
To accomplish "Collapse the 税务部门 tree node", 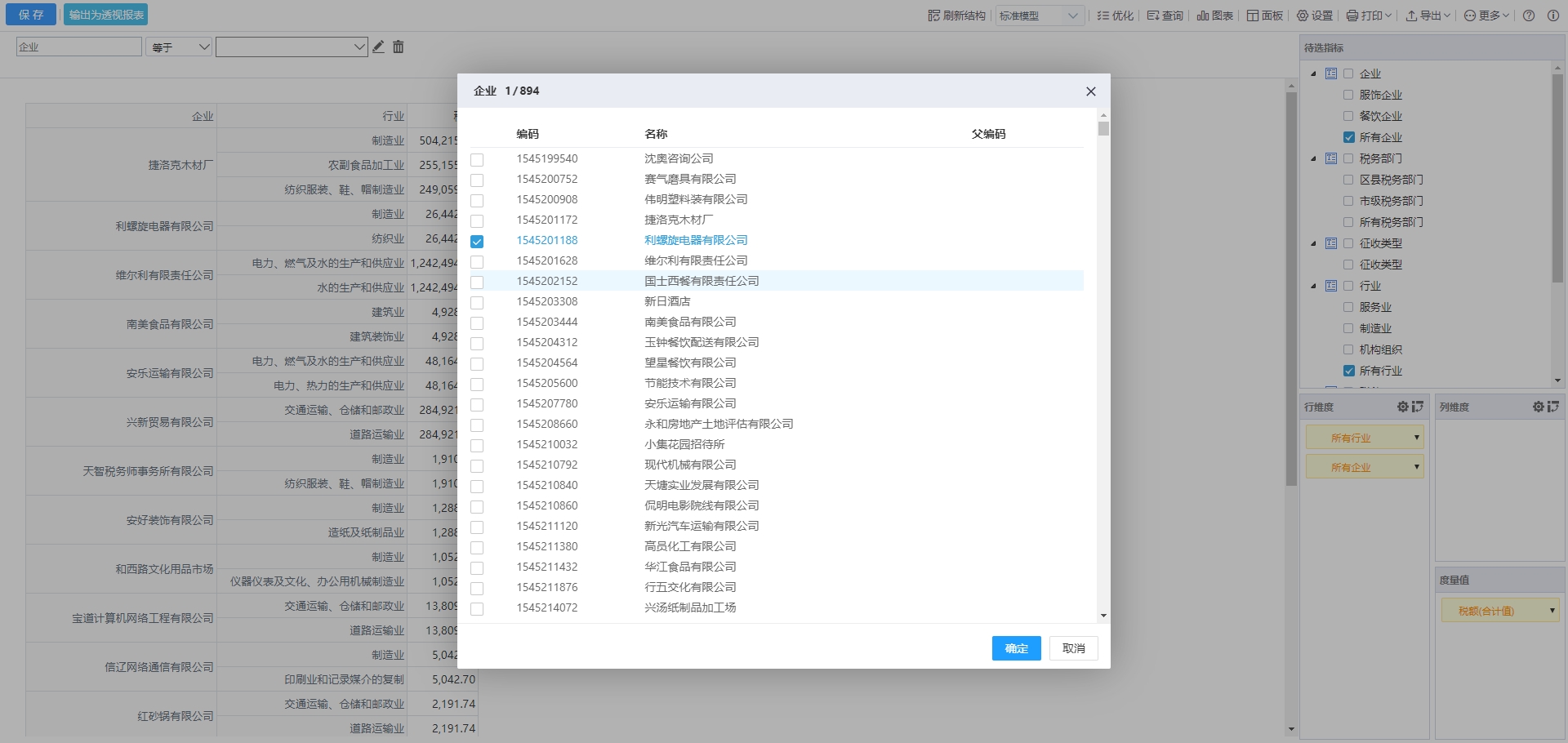I will click(x=1313, y=158).
